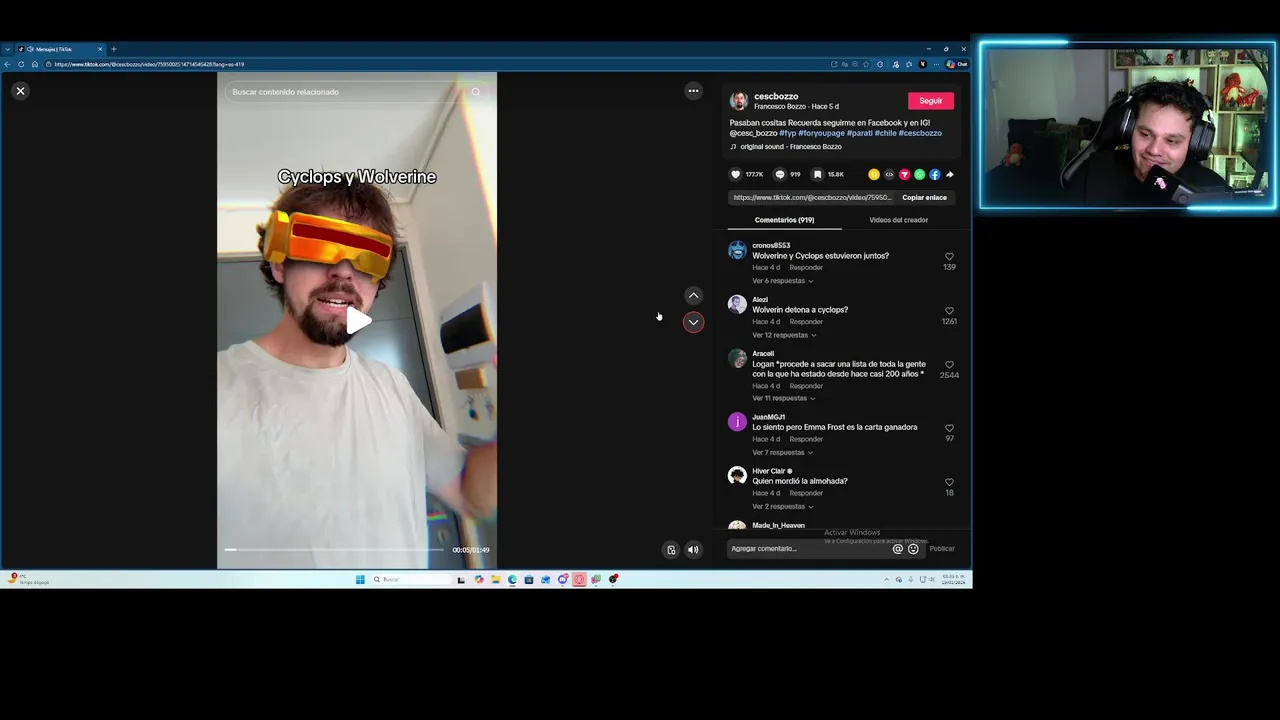Viewport: 1280px width, 720px height.
Task: Like JuanMGJ1's comment heart
Action: (949, 428)
